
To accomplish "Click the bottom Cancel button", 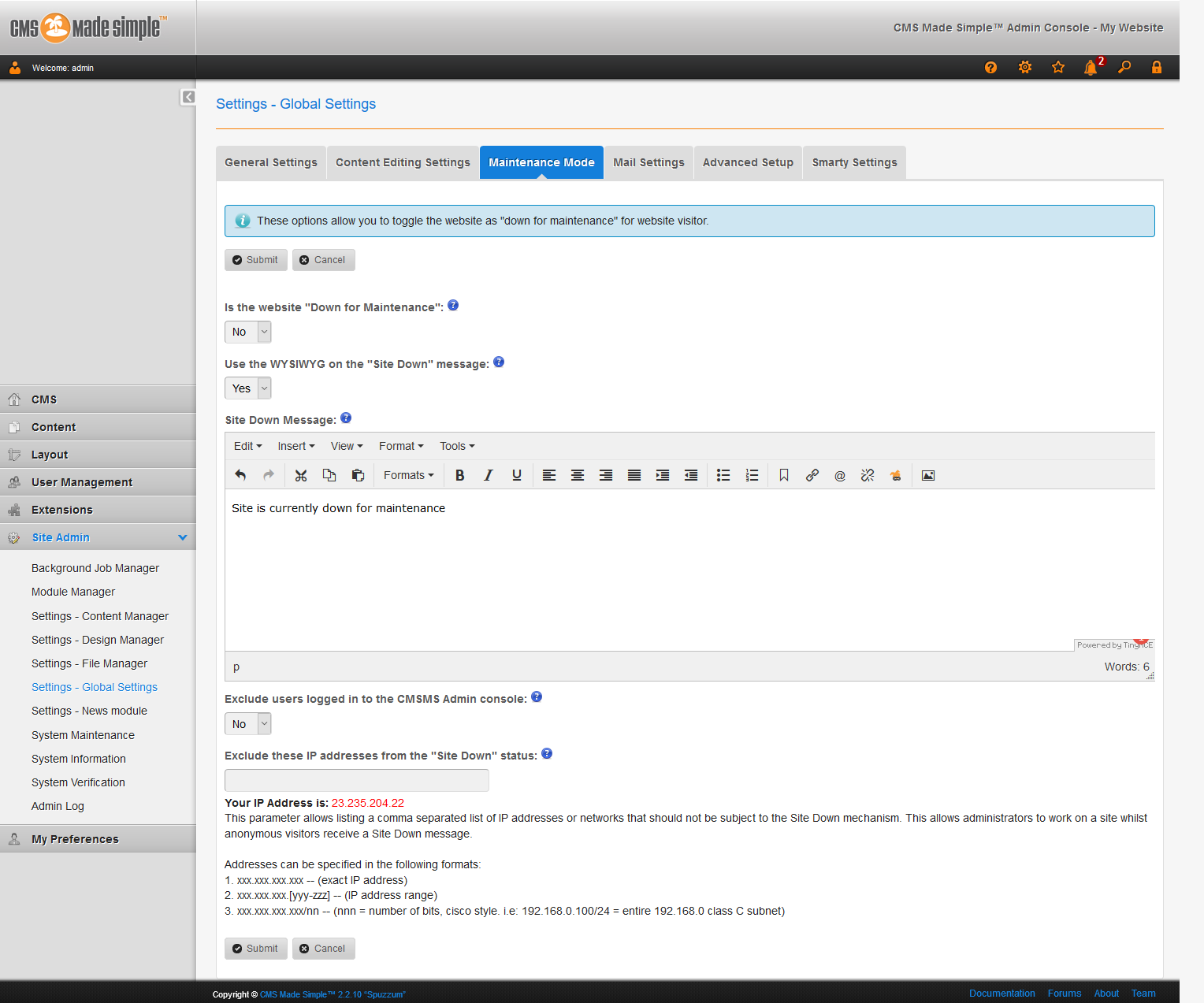I will pos(323,949).
